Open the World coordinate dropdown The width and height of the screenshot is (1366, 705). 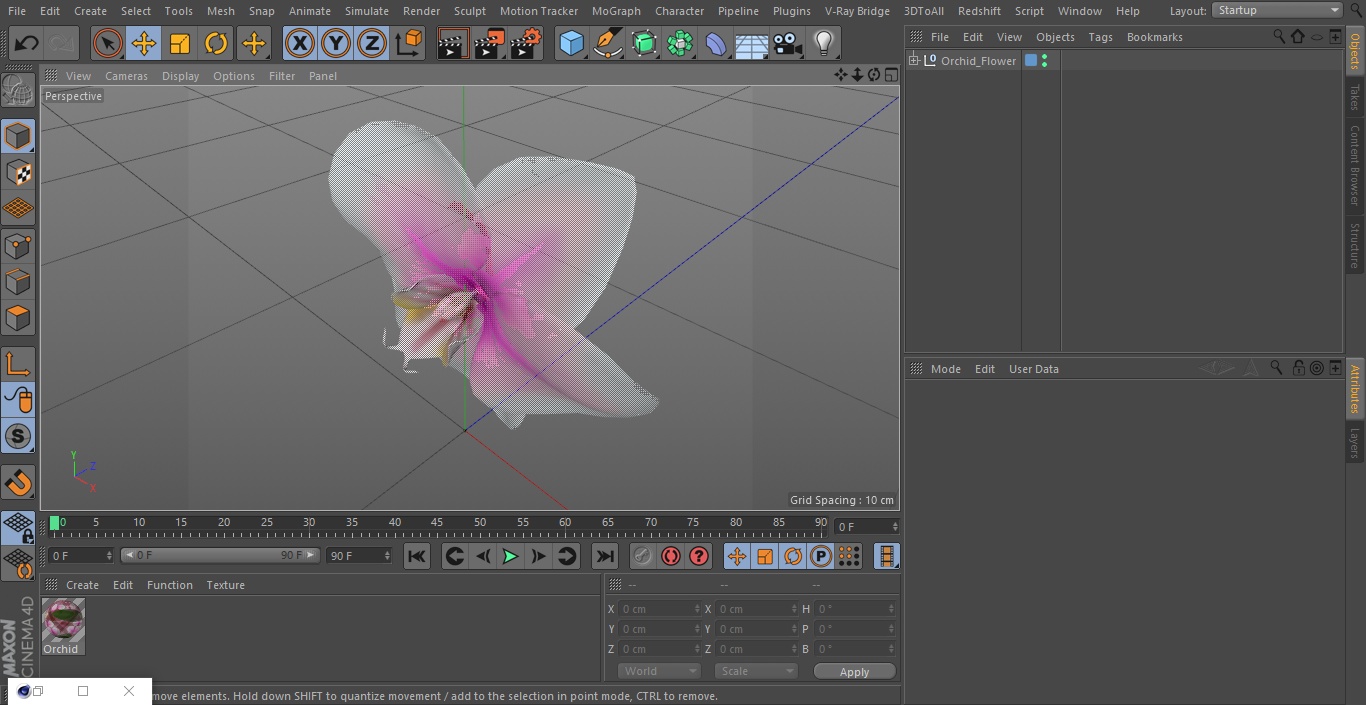tap(659, 671)
